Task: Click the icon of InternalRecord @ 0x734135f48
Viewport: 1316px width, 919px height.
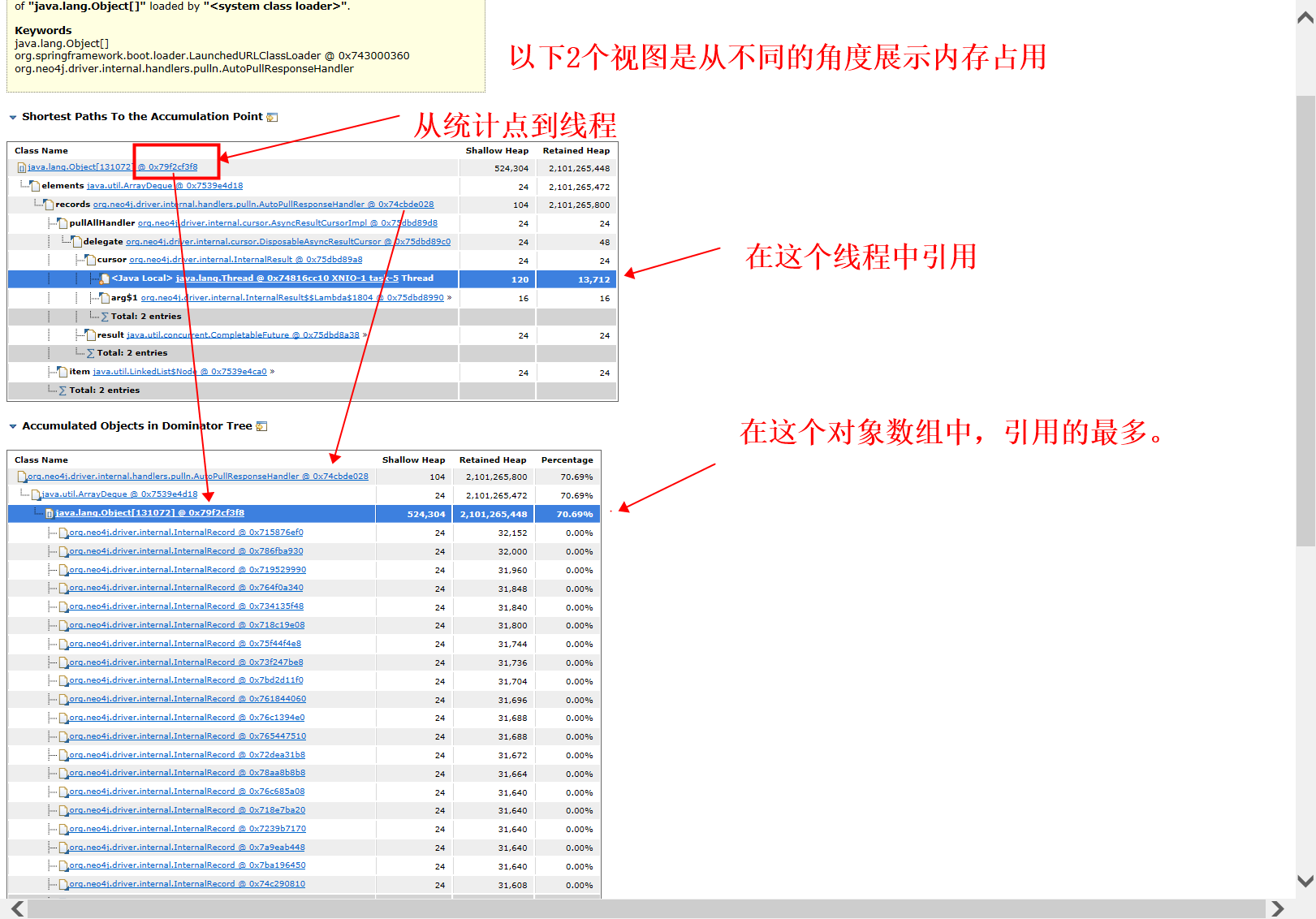Action: click(63, 606)
